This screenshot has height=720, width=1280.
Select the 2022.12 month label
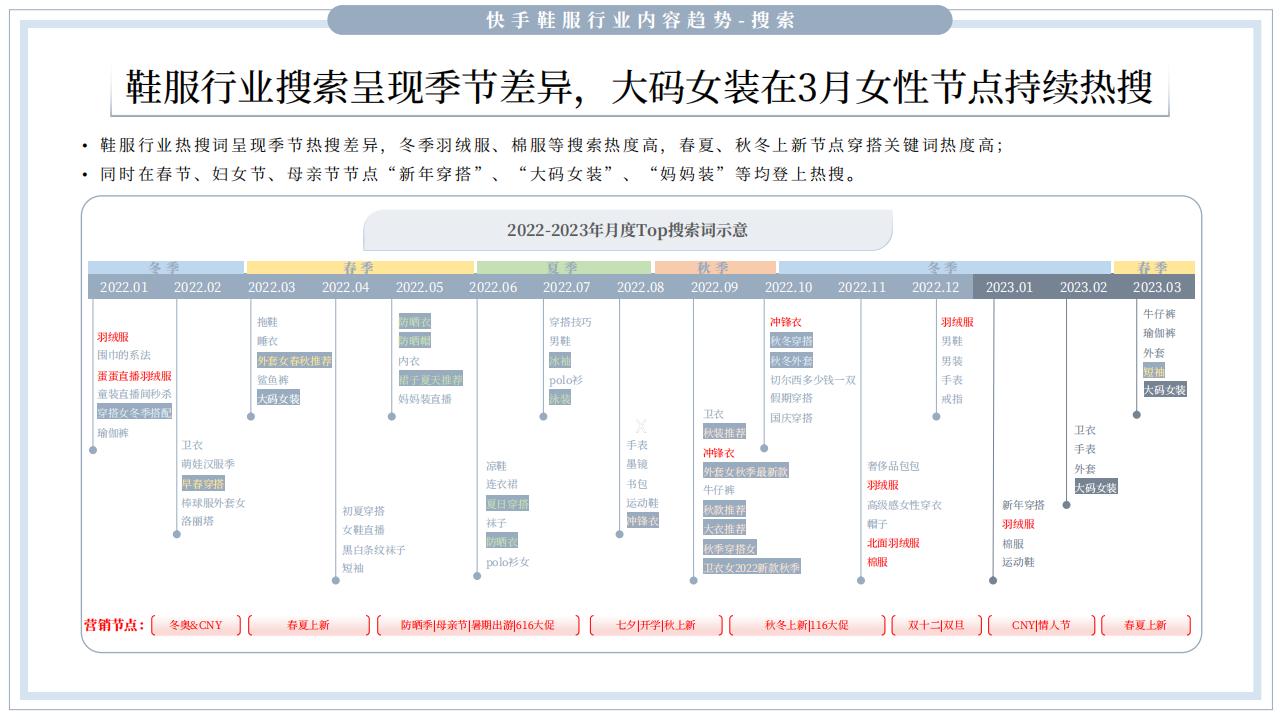(936, 287)
